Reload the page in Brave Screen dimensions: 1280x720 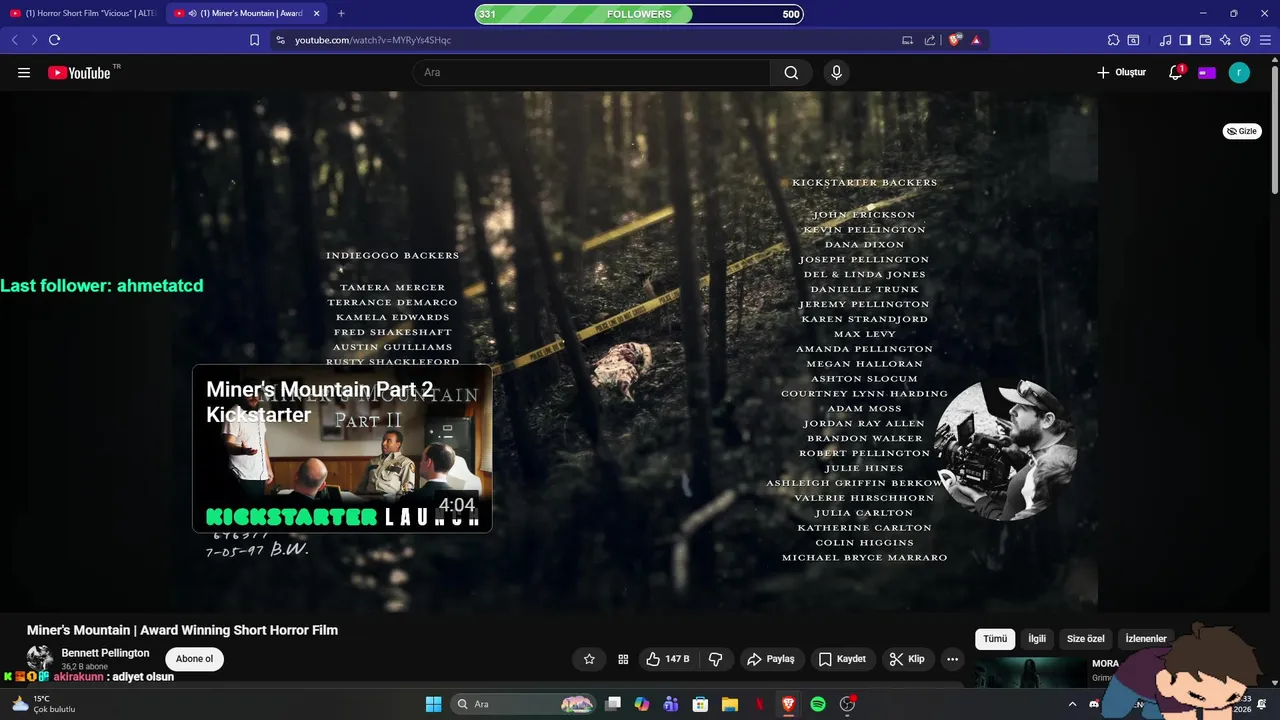[x=54, y=40]
